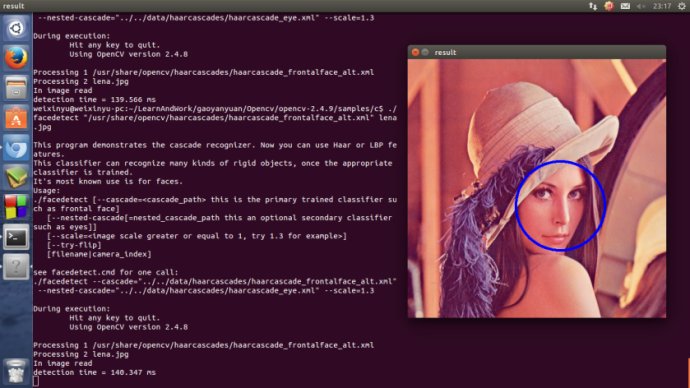The height and width of the screenshot is (388, 690).
Task: Click the red notification indicator icon
Action: click(609, 6)
